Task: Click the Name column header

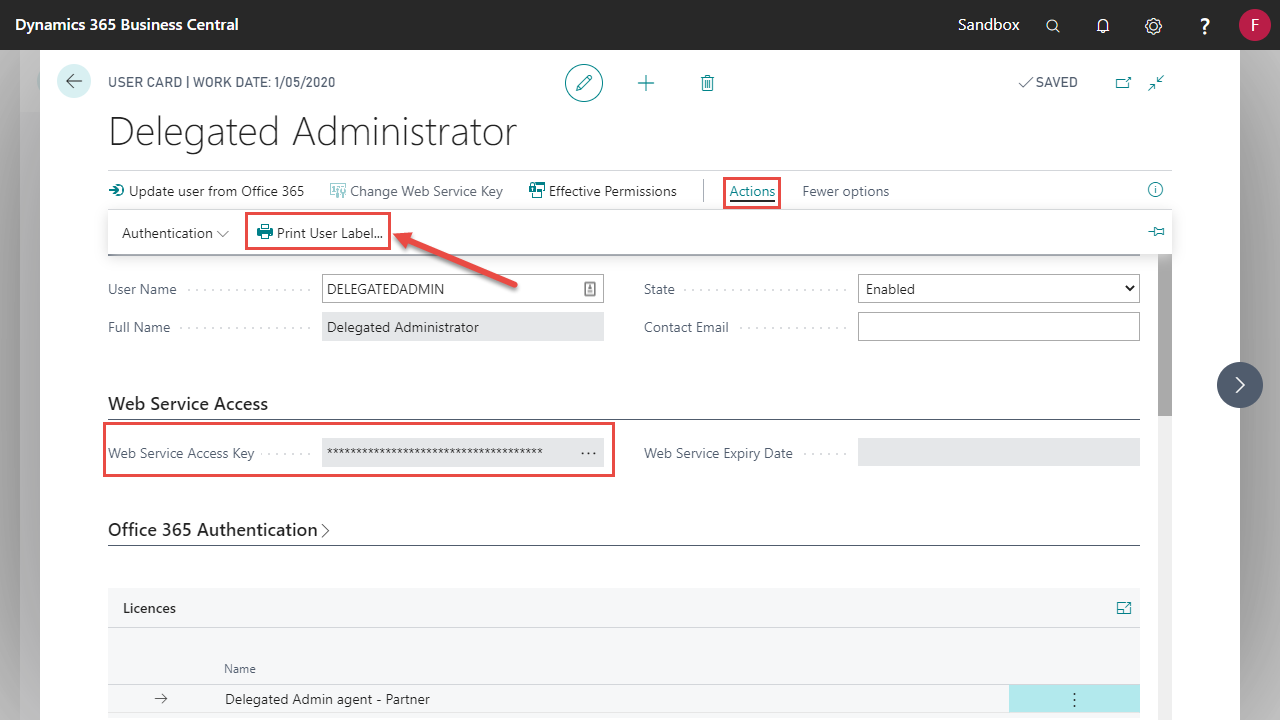Action: (240, 669)
